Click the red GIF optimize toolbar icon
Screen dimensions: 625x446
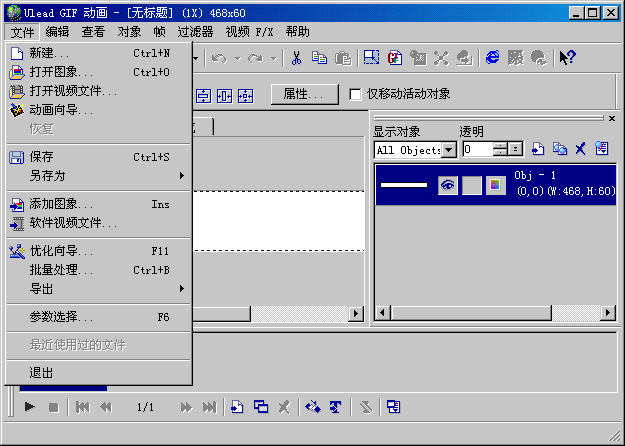pos(395,58)
